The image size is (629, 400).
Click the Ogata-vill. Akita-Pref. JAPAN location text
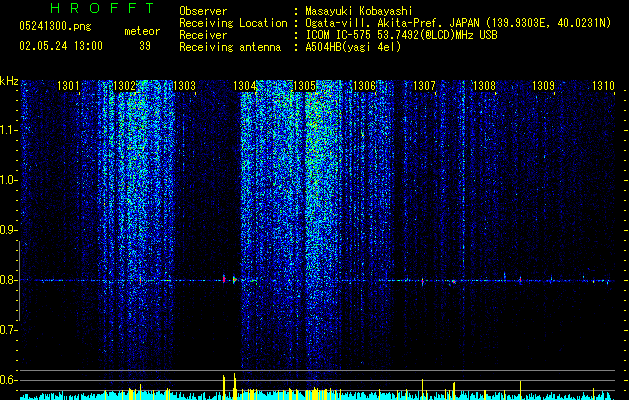[x=458, y=23]
